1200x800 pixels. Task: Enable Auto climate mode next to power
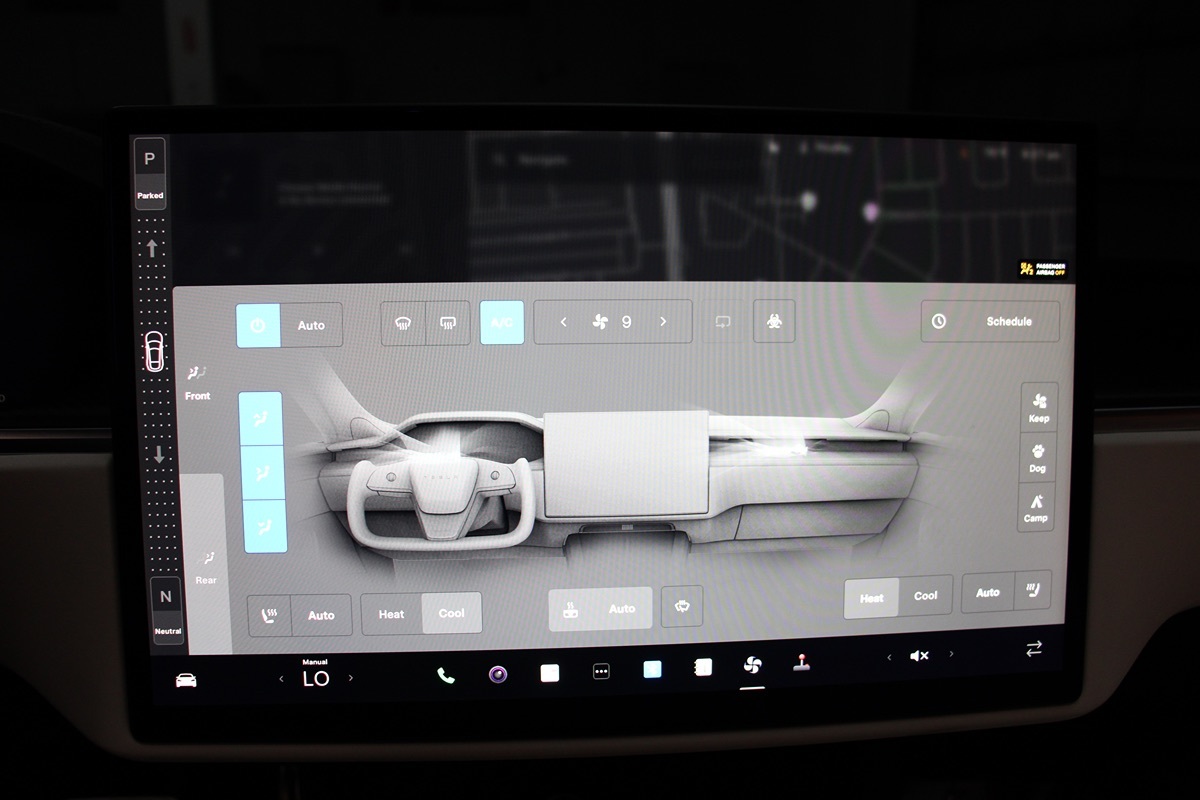[311, 325]
